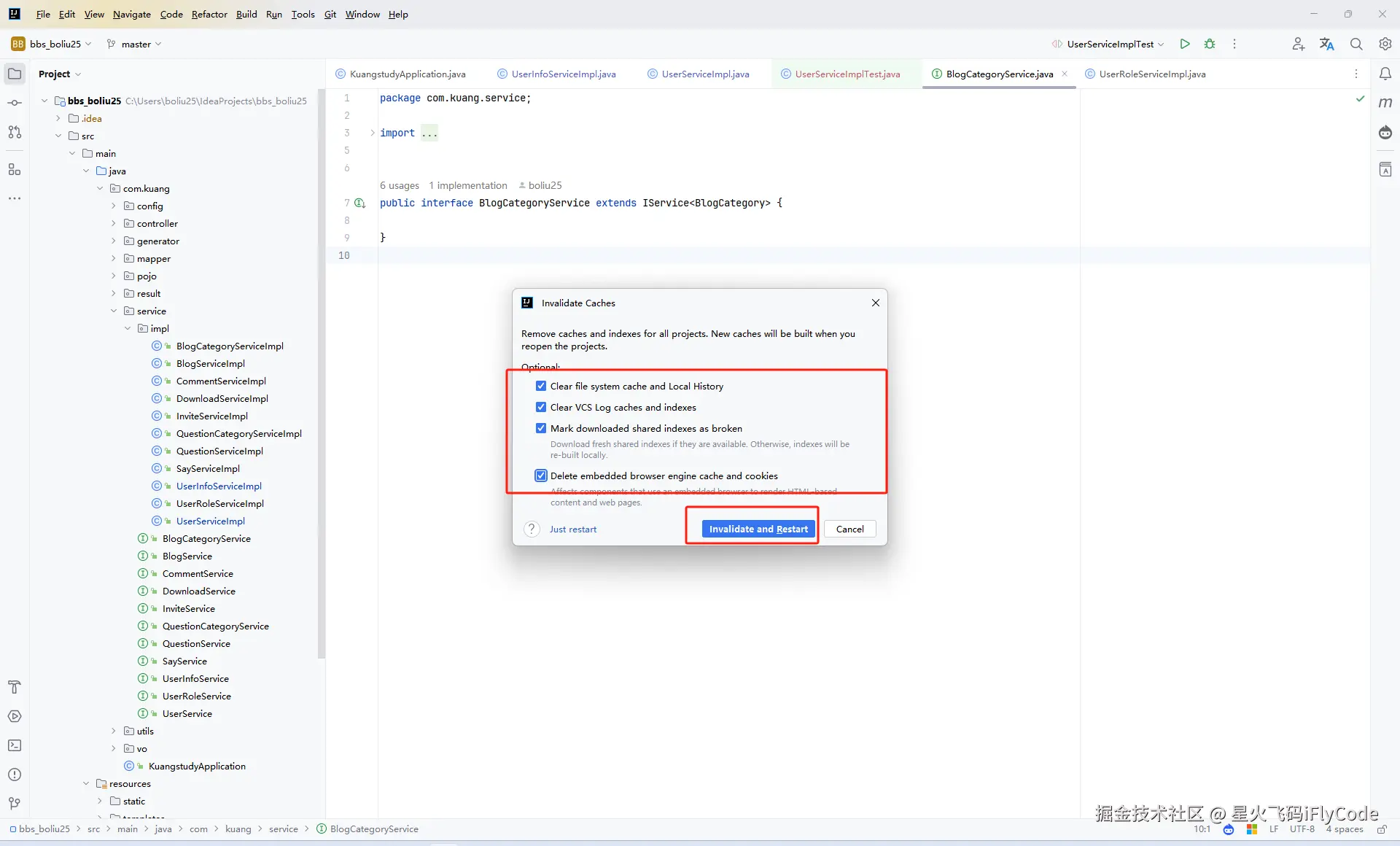Open the master branch dropdown
The width and height of the screenshot is (1400, 846).
click(x=135, y=44)
